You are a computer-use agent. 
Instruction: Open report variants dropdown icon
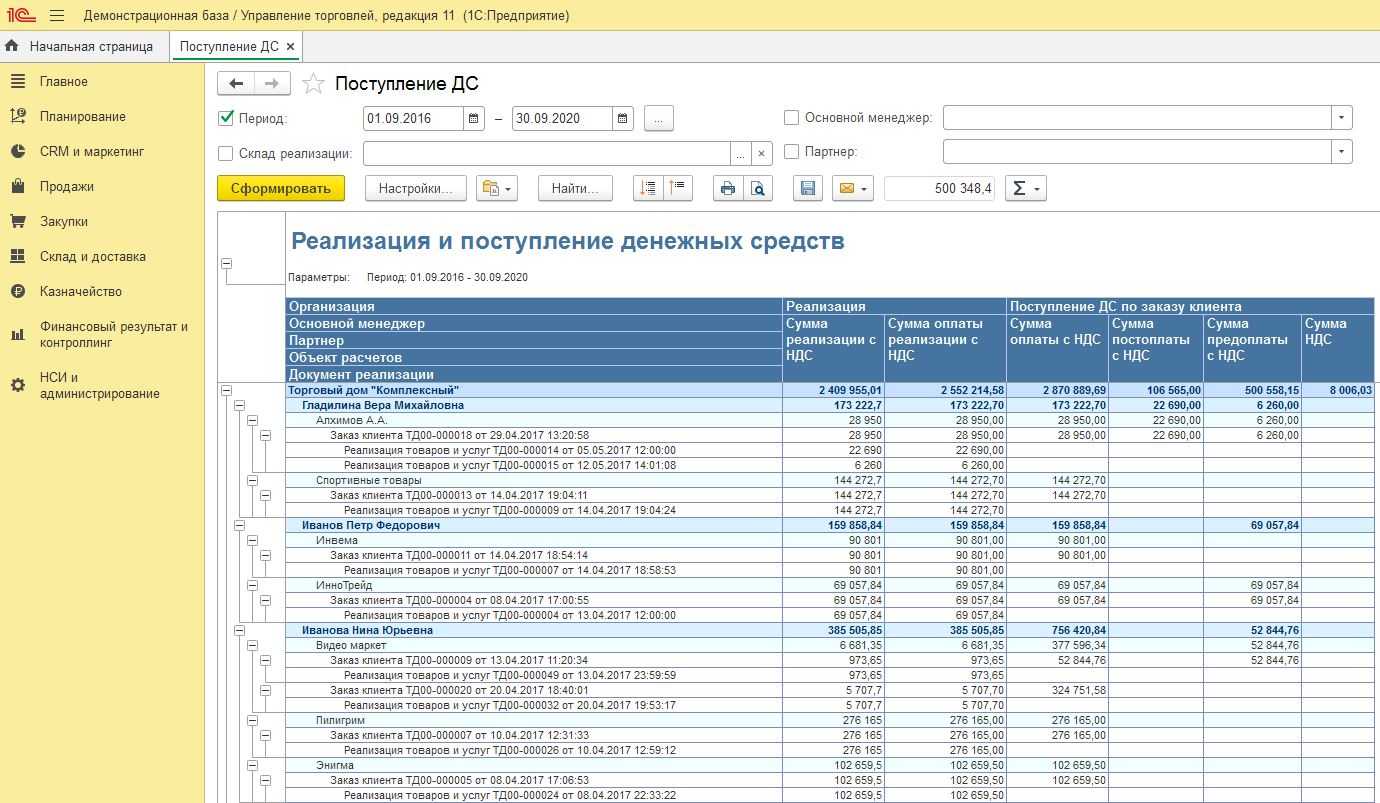pos(497,188)
